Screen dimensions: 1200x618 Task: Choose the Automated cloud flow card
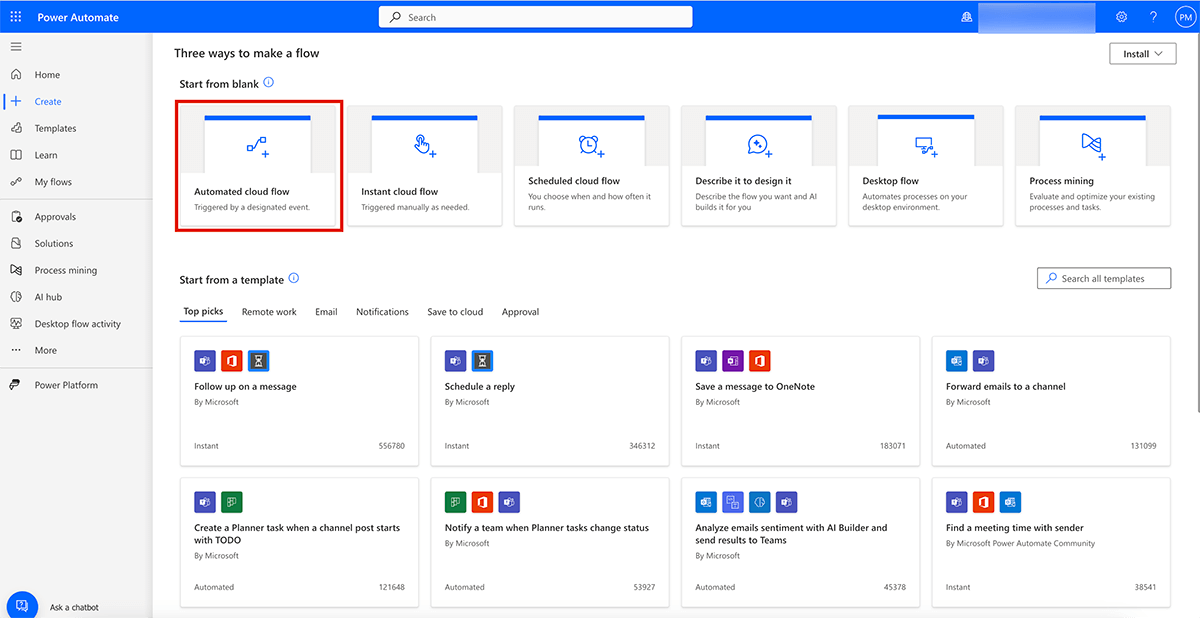259,166
